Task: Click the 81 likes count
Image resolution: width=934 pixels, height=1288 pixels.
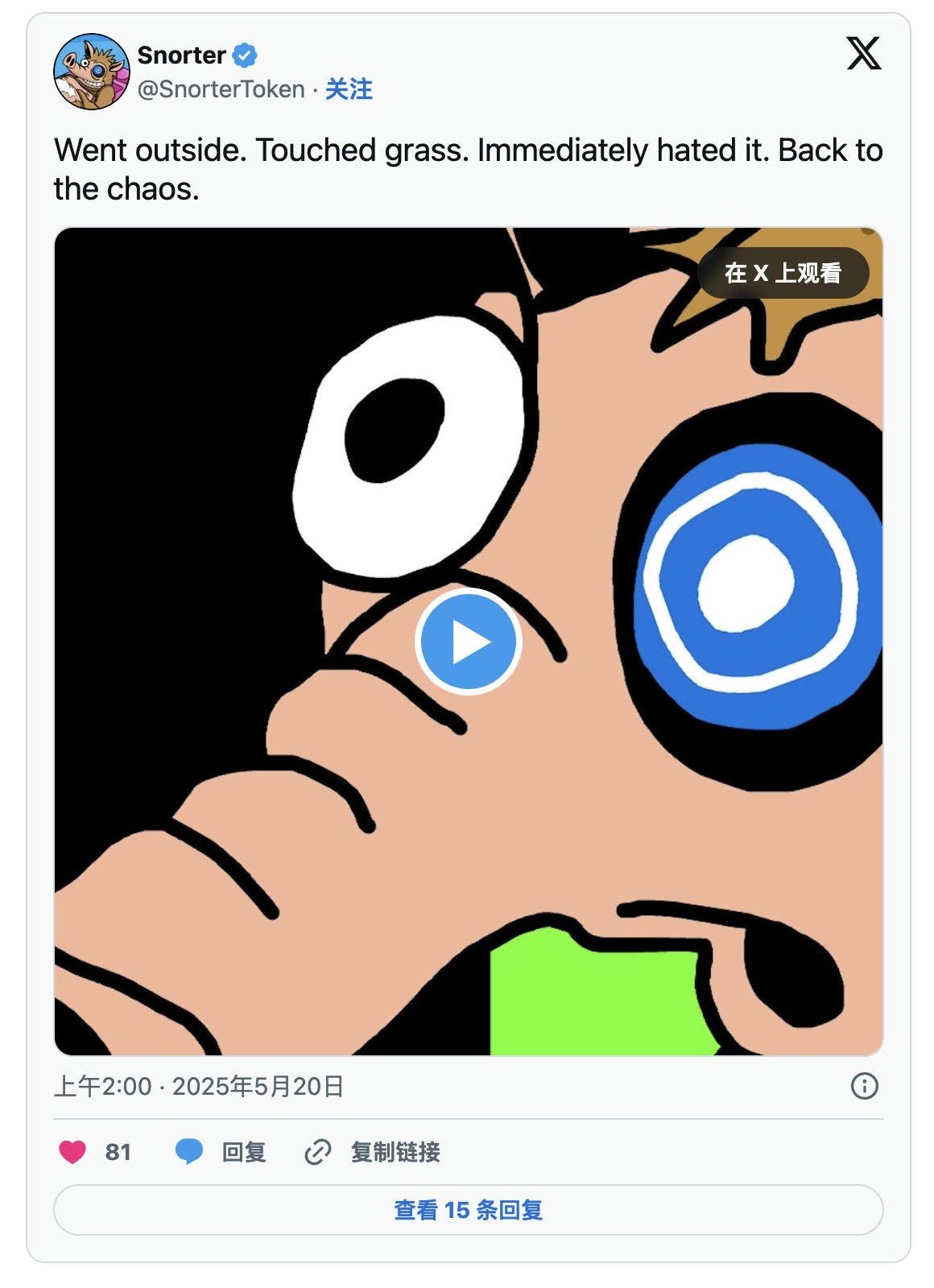Action: point(118,1152)
